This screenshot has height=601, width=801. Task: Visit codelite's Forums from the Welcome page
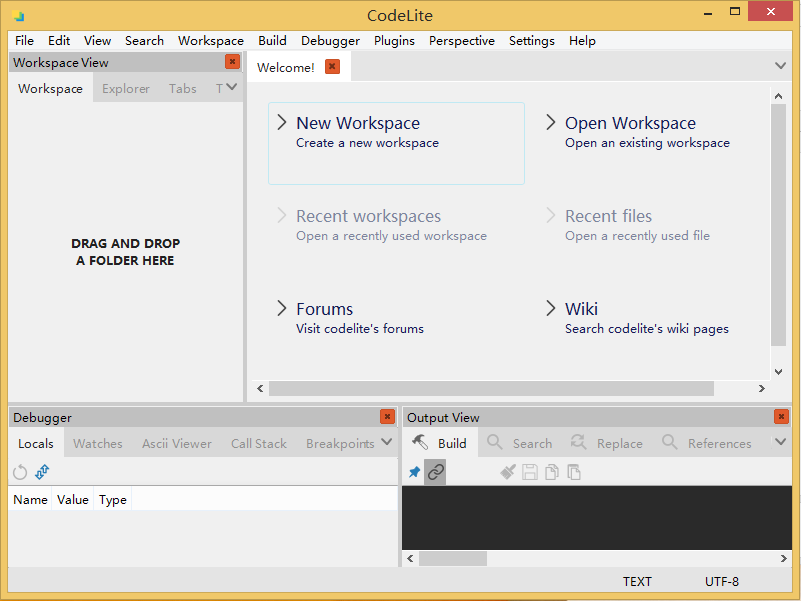click(326, 309)
